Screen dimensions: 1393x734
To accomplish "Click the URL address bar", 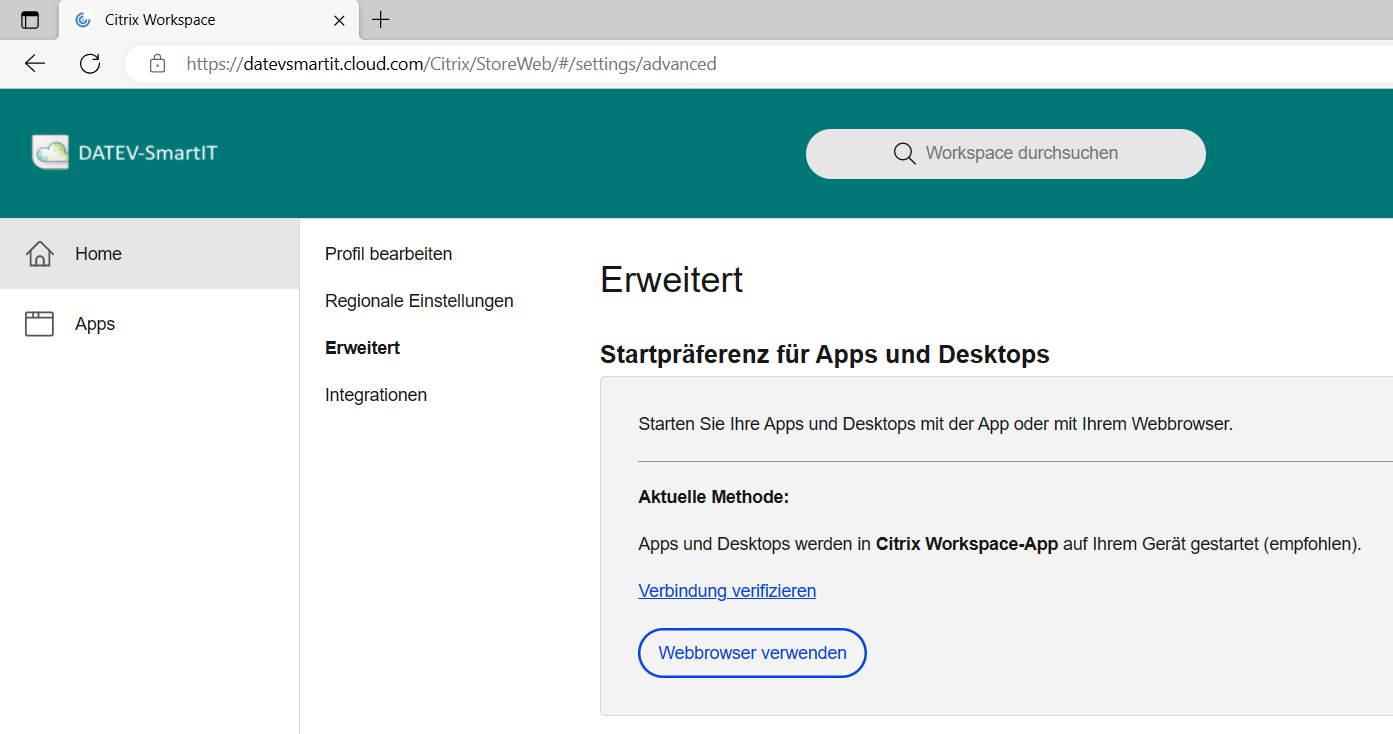I will [x=600, y=64].
